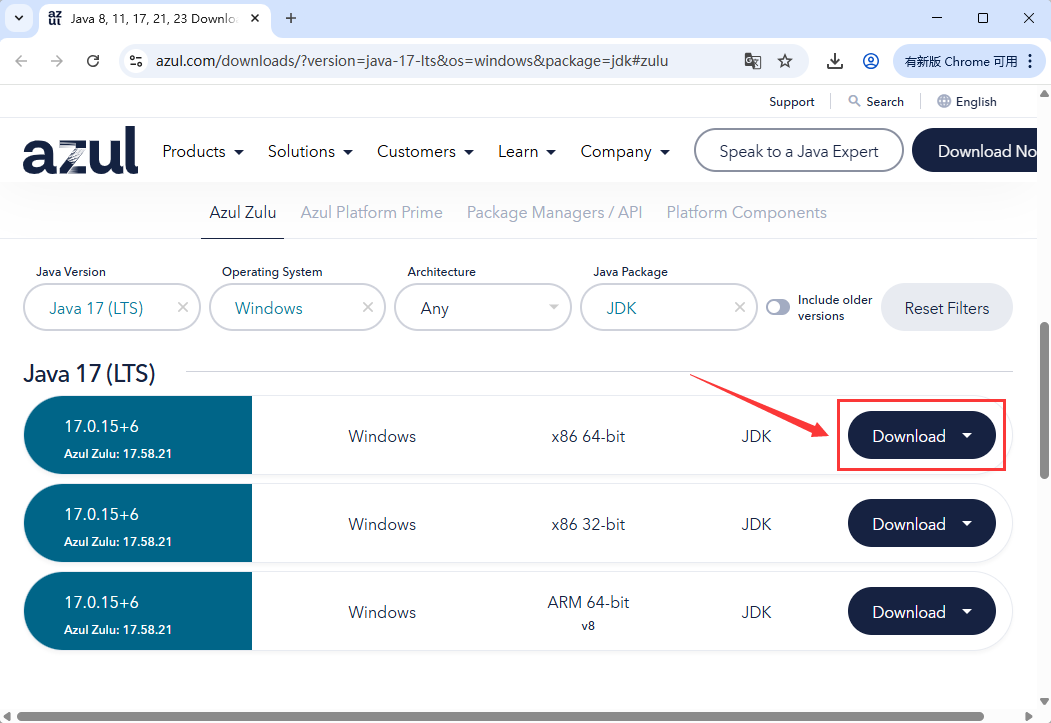
Task: Open Chrome three-dot menu
Action: pos(1030,61)
